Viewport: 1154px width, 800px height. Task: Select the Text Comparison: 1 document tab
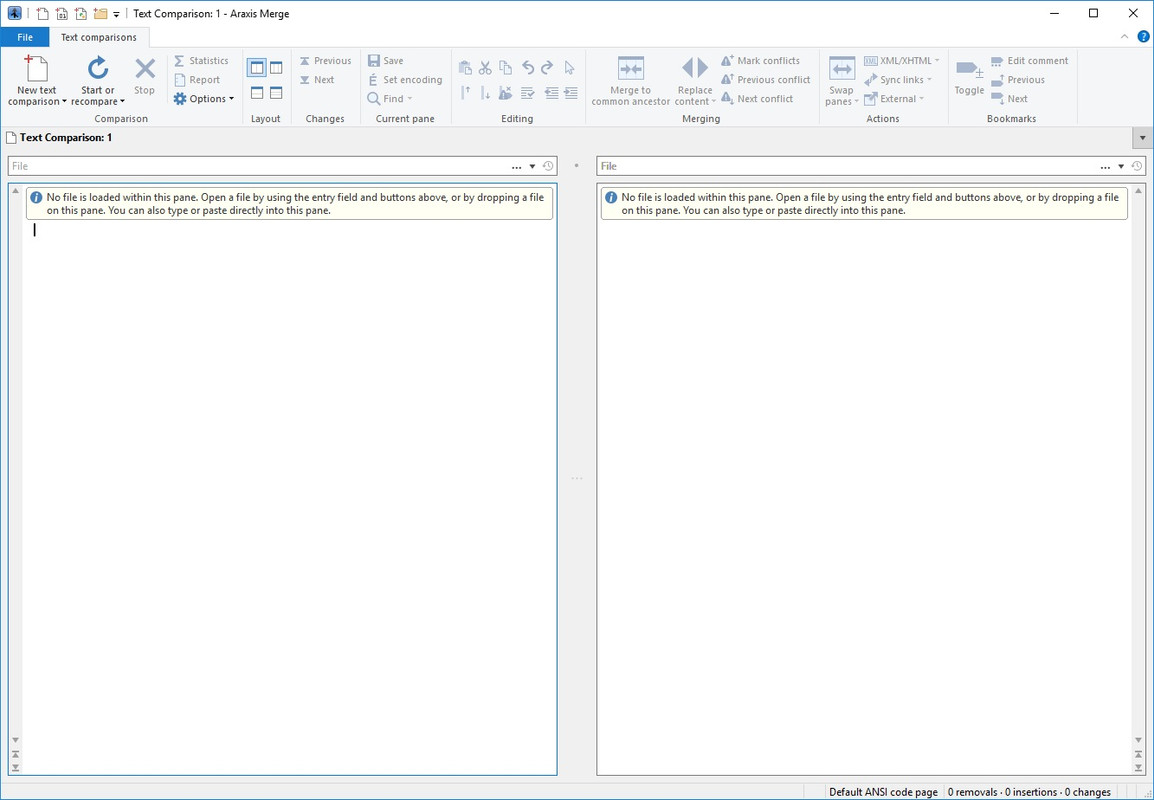[59, 138]
